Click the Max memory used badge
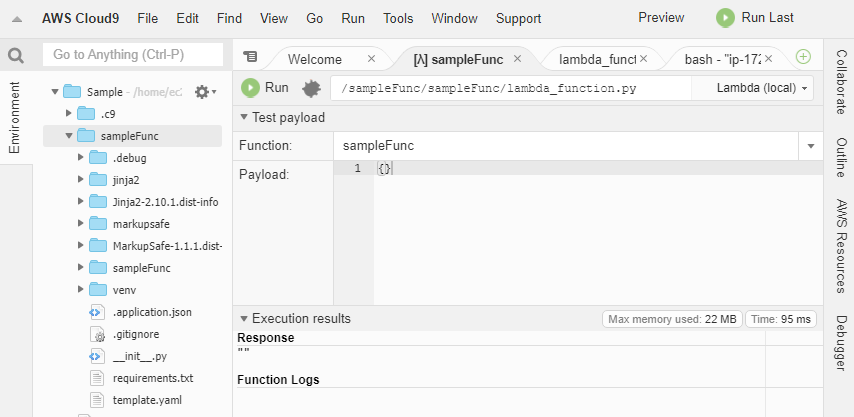The width and height of the screenshot is (854, 417). [672, 319]
